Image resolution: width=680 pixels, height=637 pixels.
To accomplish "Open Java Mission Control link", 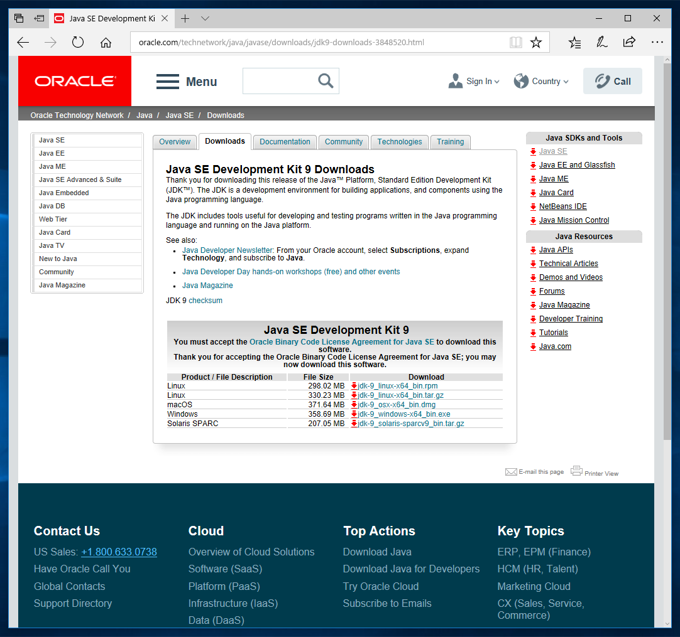I will click(574, 220).
